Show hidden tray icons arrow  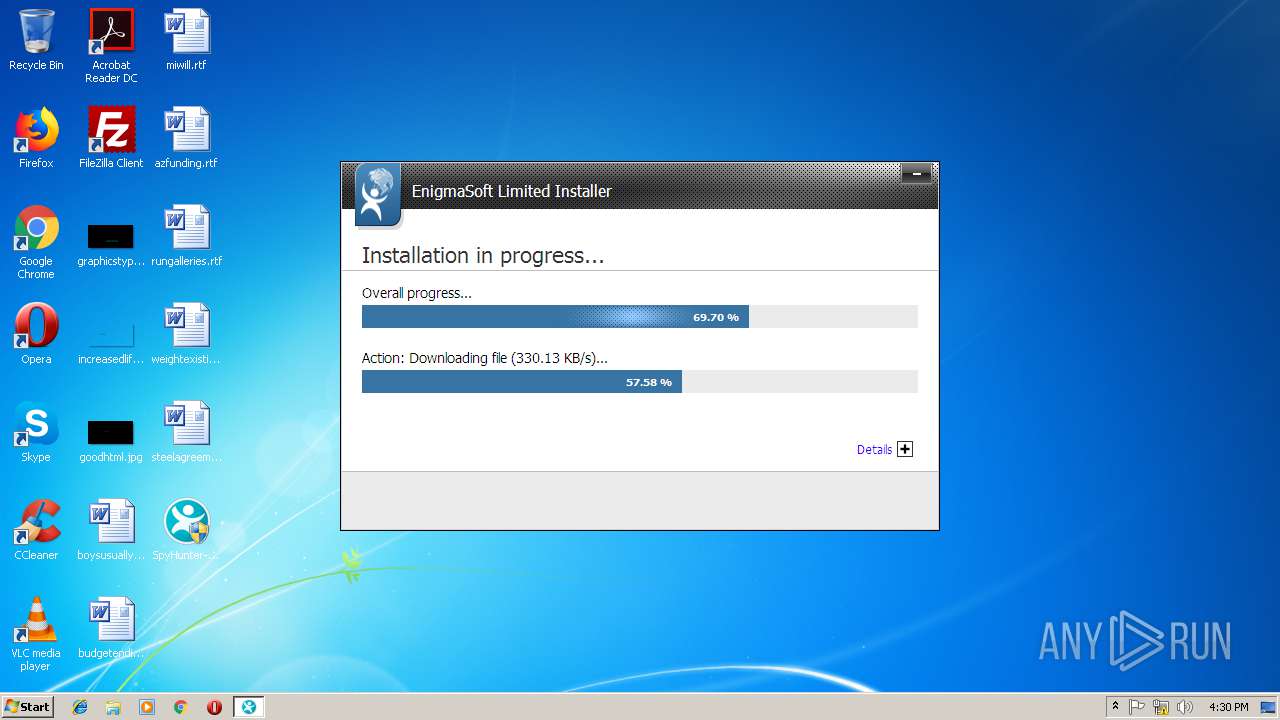[1115, 707]
